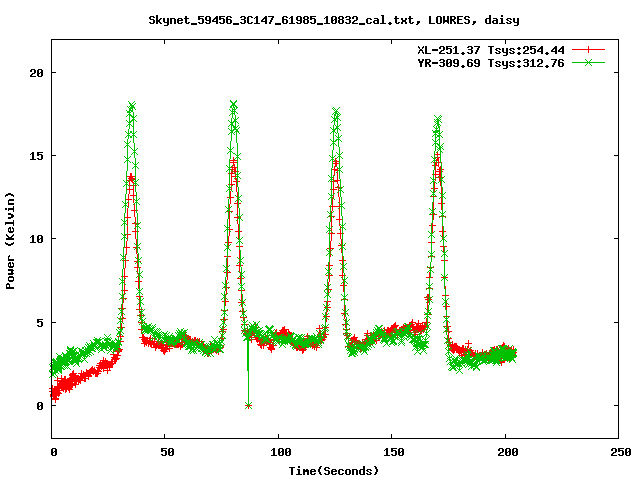Click the Time(Seconds) x-axis label

coord(333,471)
